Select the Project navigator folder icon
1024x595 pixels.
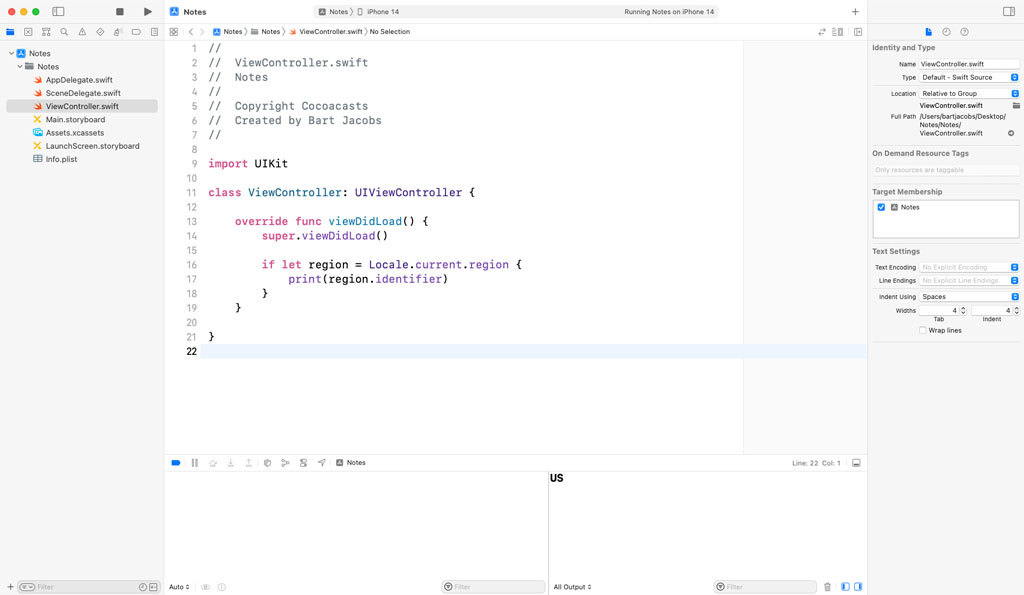tap(11, 31)
